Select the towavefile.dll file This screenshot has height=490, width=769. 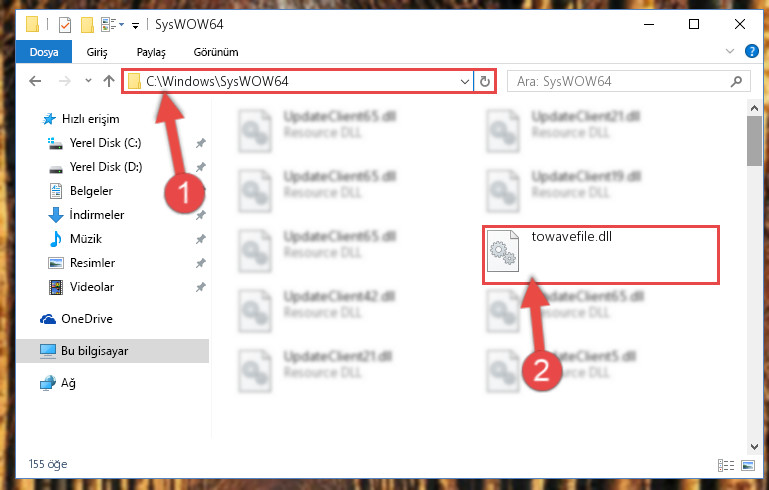601,255
